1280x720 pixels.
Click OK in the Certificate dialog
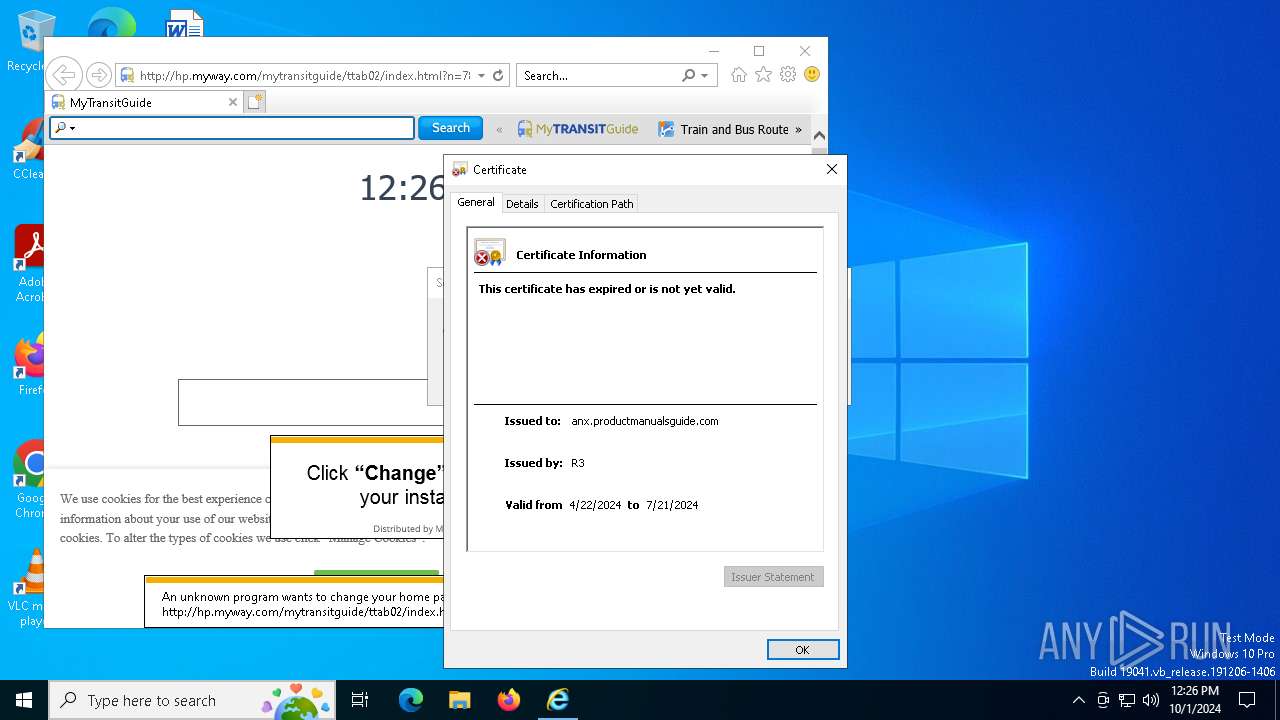pyautogui.click(x=802, y=650)
